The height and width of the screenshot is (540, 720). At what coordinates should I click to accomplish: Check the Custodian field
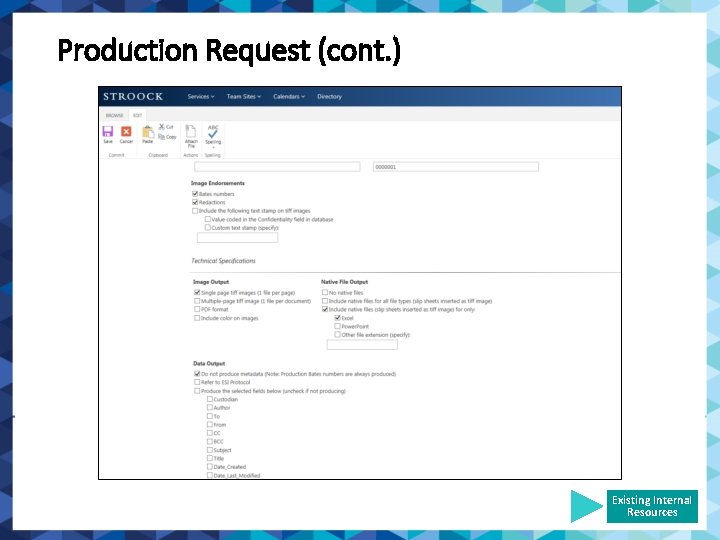[x=210, y=399]
